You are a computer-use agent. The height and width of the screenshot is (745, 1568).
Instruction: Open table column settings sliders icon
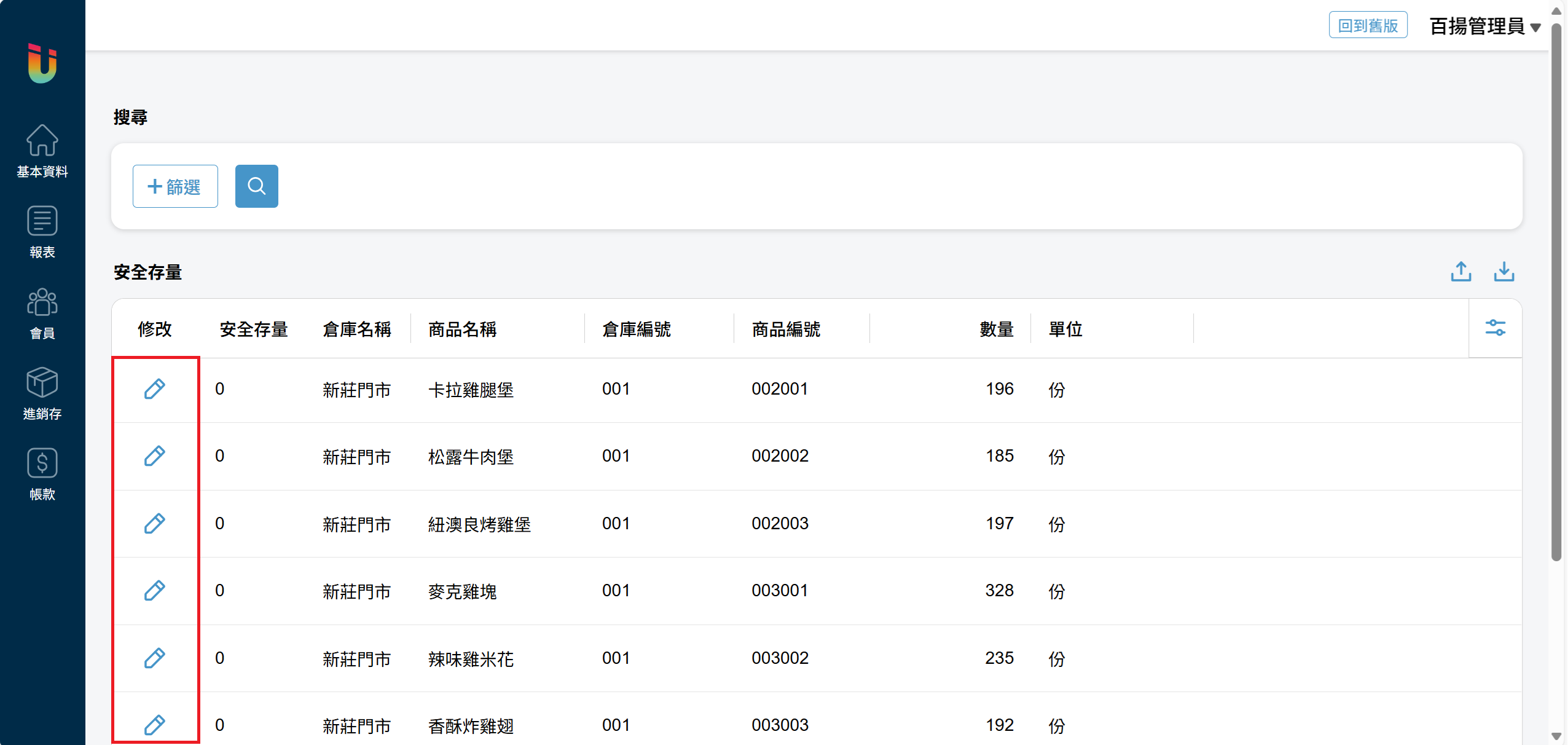pos(1495,328)
